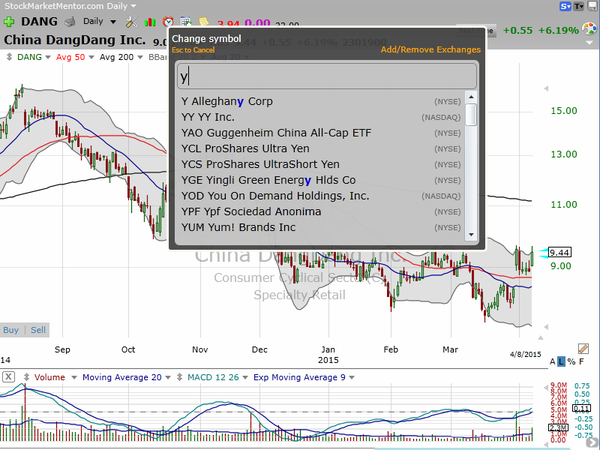600x450 pixels.
Task: Click the symbol search input field
Action: pyautogui.click(x=327, y=76)
